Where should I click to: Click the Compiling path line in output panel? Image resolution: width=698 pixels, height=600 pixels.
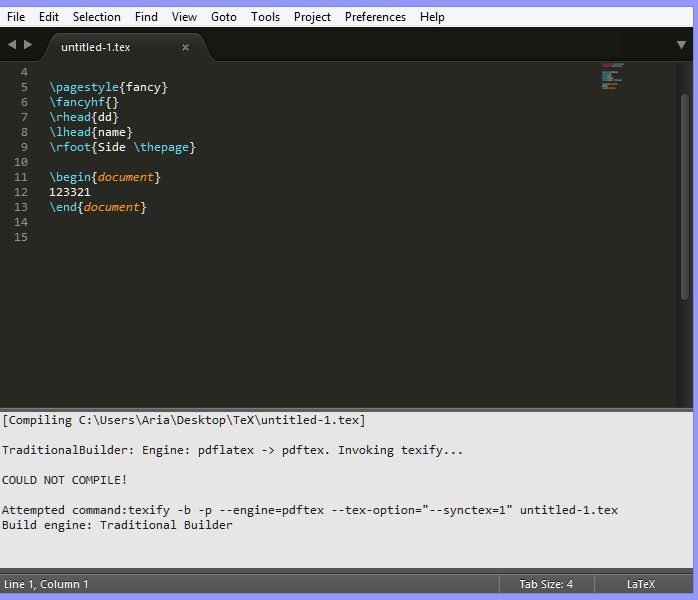click(184, 420)
